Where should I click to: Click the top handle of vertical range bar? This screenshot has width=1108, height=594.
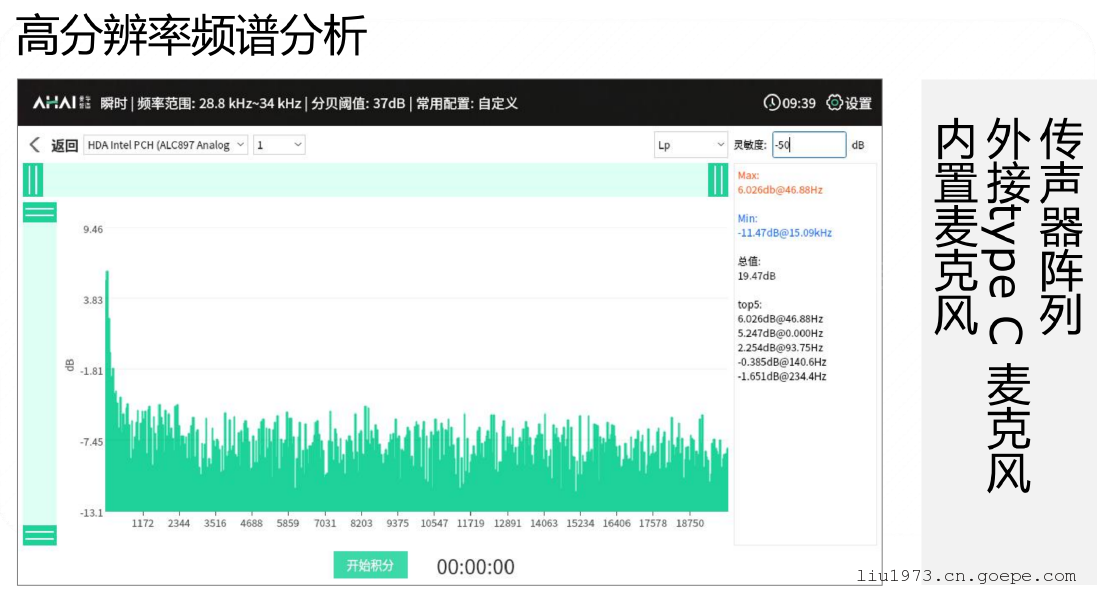tap(40, 212)
